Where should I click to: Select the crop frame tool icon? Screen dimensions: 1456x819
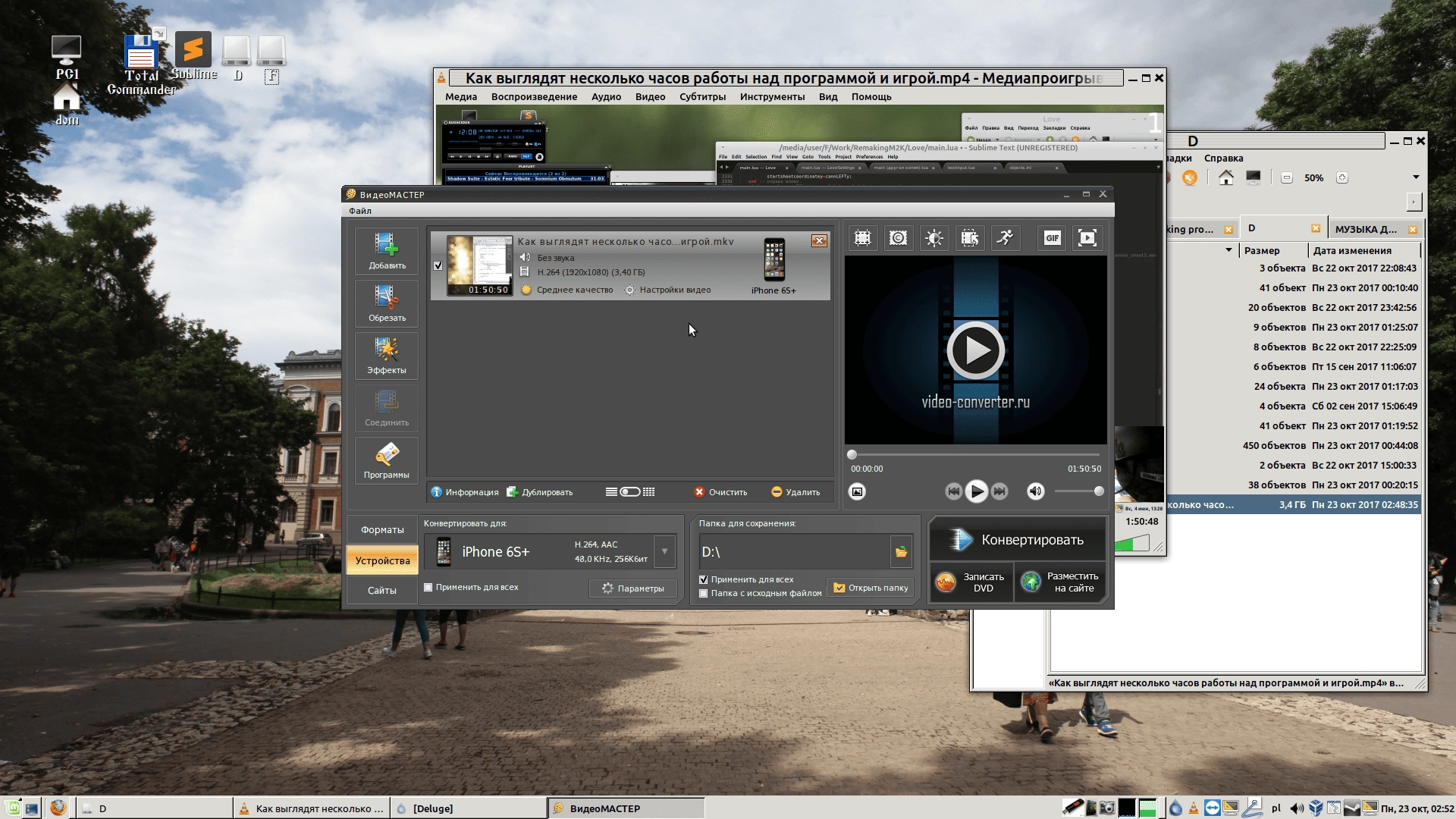click(862, 238)
